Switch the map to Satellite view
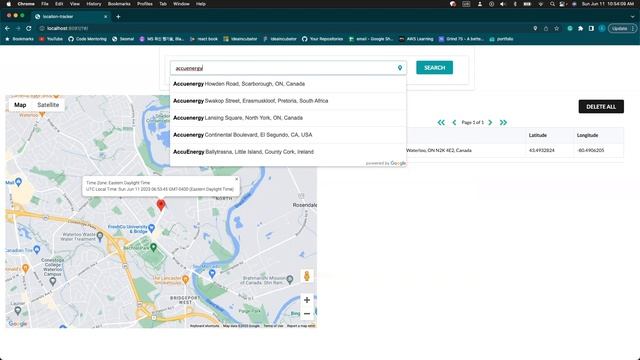This screenshot has width=640, height=360. click(x=48, y=105)
